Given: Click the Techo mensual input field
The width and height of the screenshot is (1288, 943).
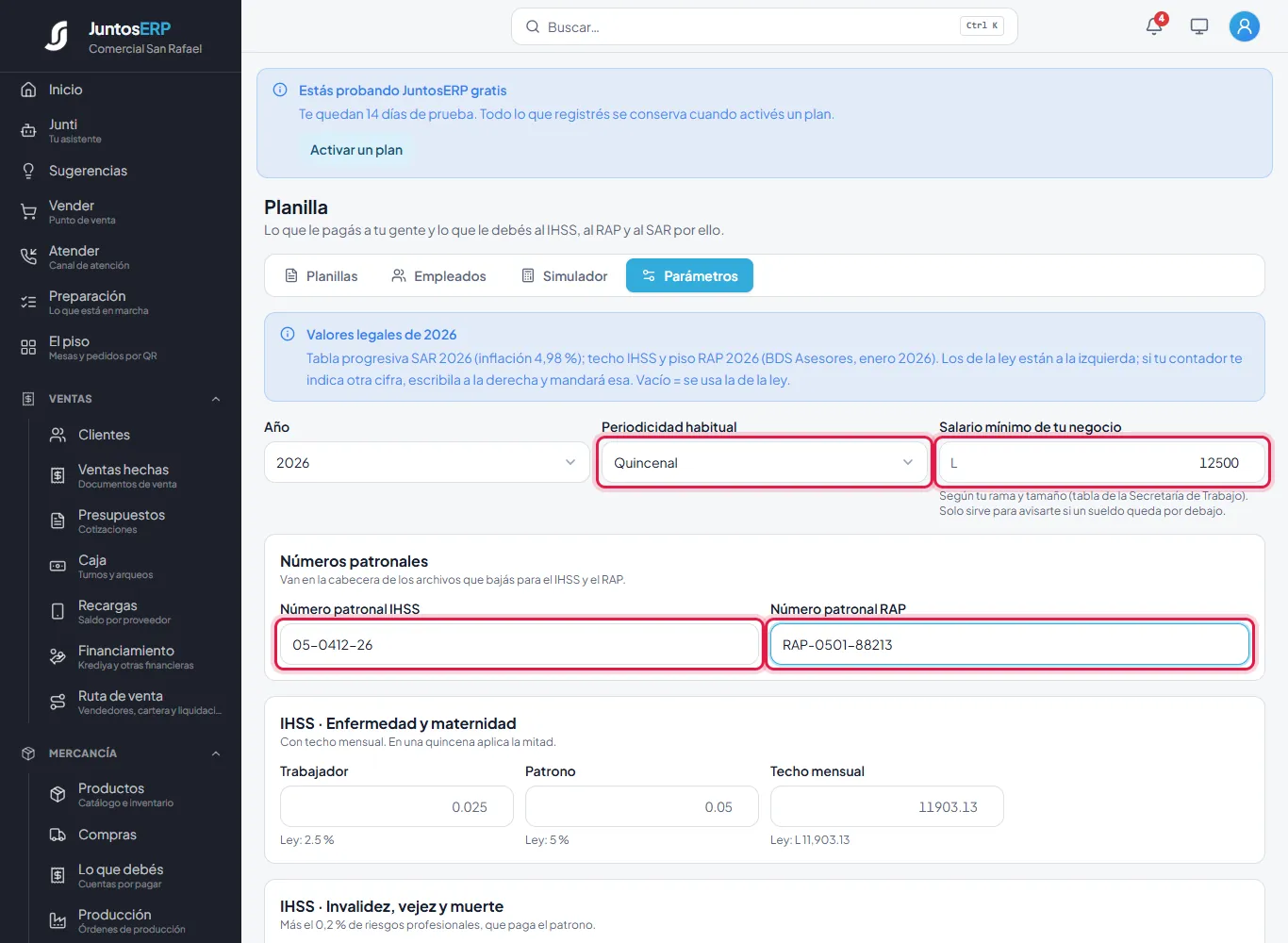Looking at the screenshot, I should coord(887,806).
